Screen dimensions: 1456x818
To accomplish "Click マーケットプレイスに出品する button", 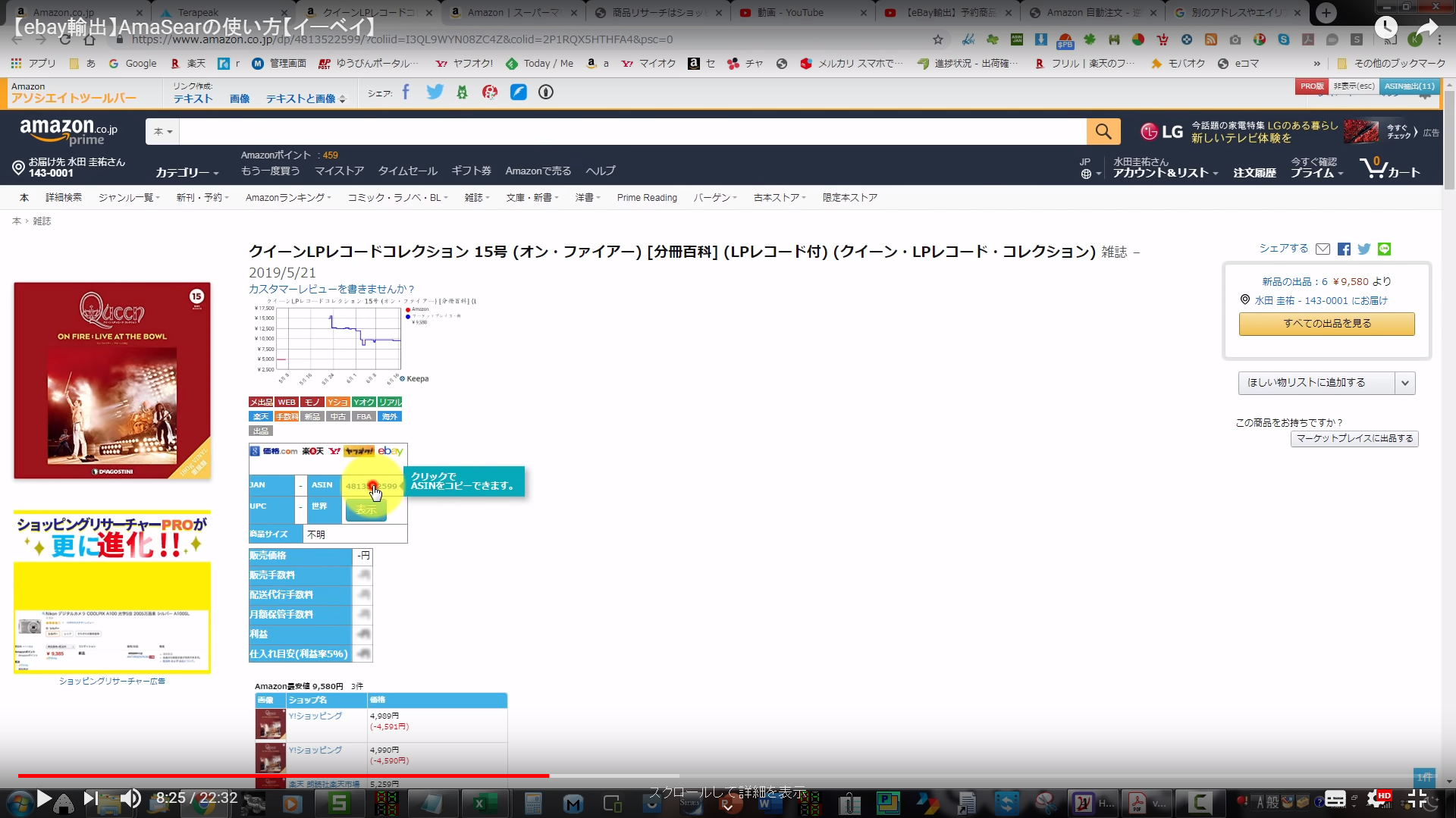I will click(1354, 439).
